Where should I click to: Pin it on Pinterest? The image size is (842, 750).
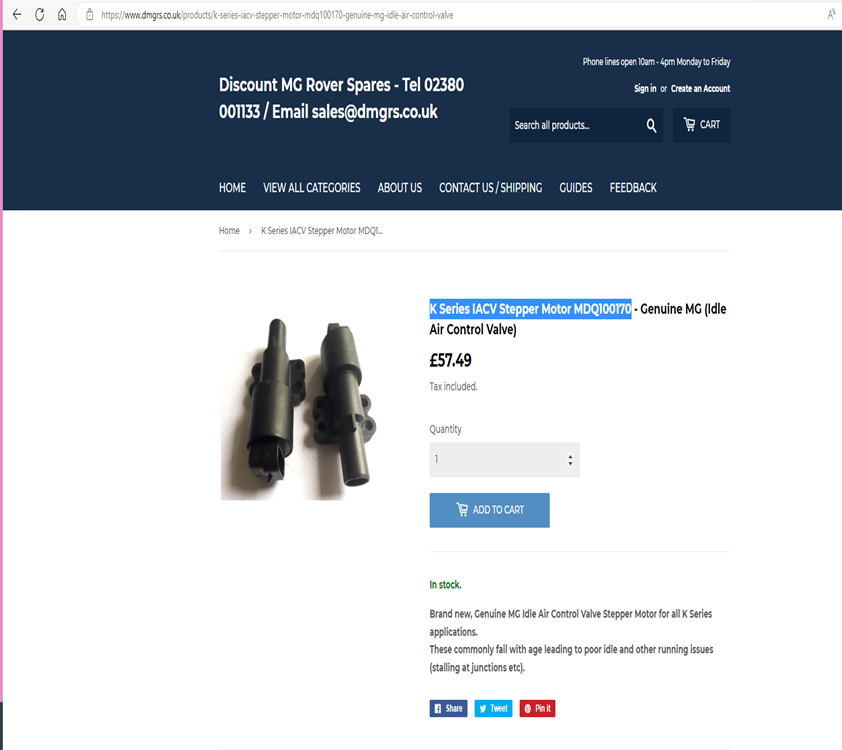click(x=537, y=708)
